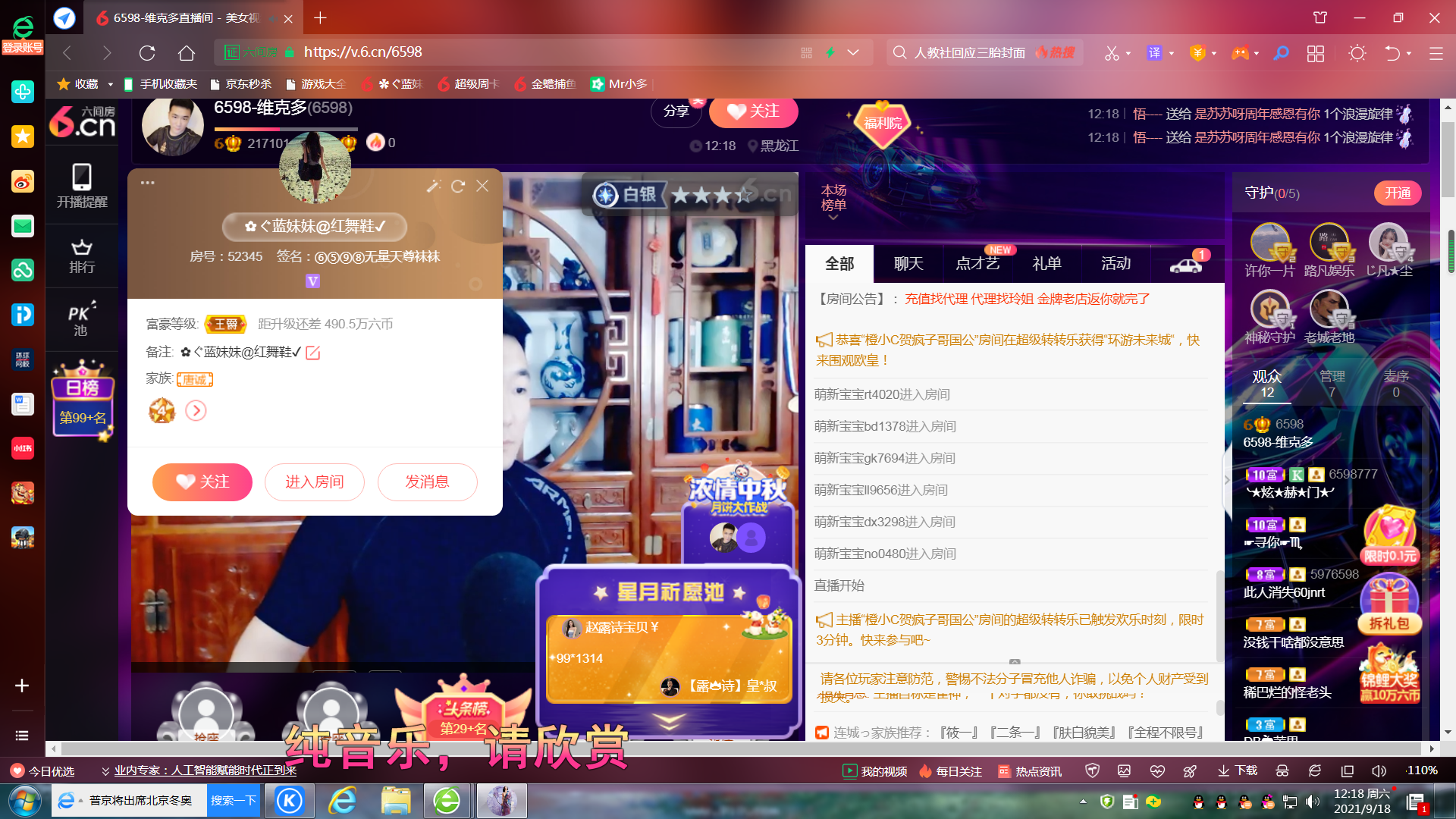Open the 礼单 tab
Image resolution: width=1456 pixels, height=819 pixels.
click(x=1046, y=264)
